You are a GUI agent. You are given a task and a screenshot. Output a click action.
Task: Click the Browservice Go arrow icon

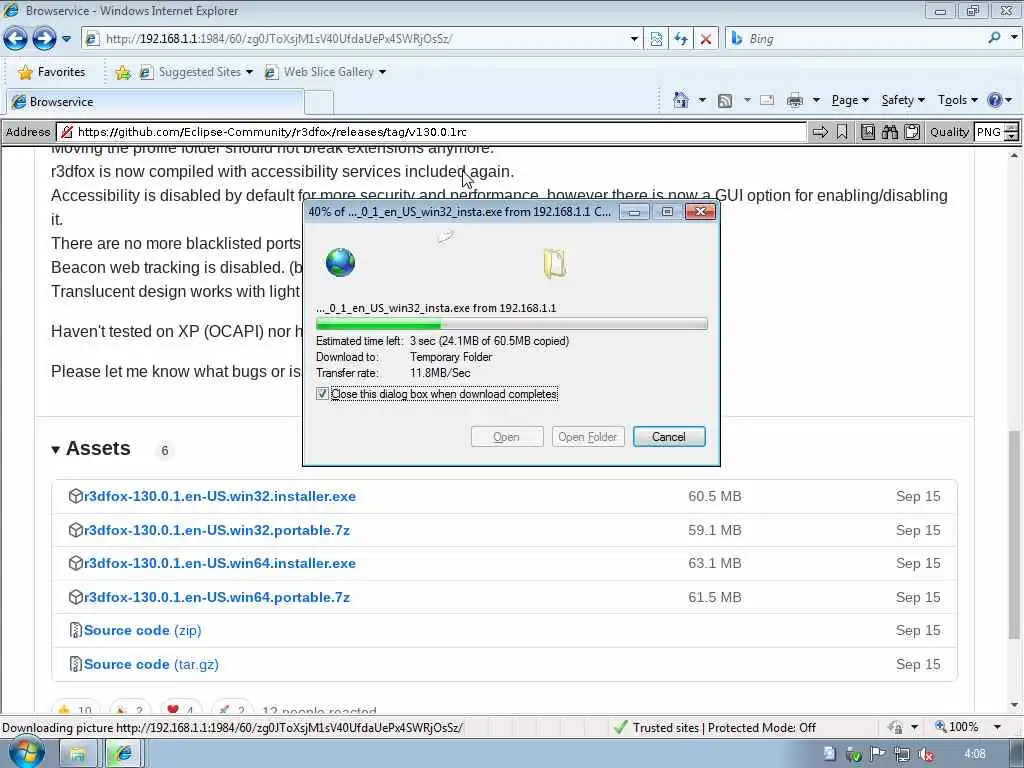(x=820, y=133)
